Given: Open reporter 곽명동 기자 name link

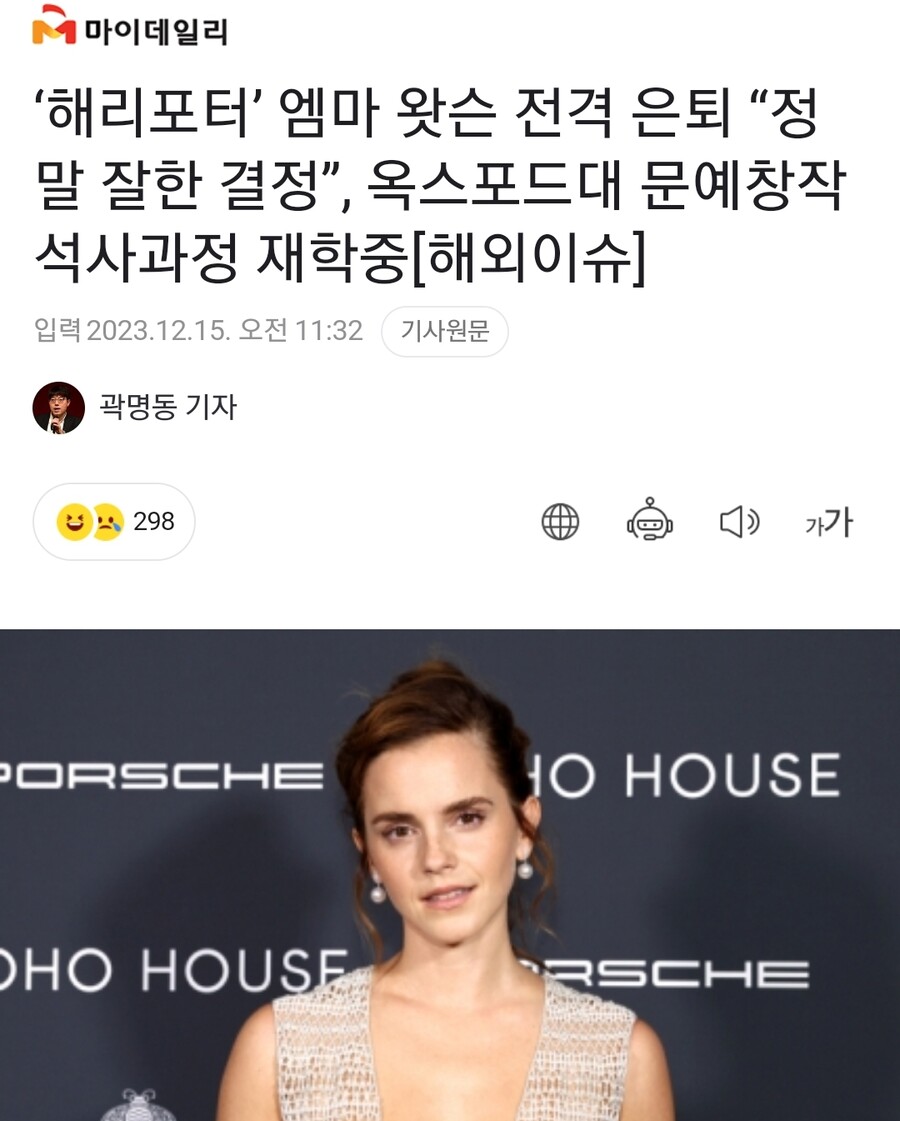Looking at the screenshot, I should (168, 407).
